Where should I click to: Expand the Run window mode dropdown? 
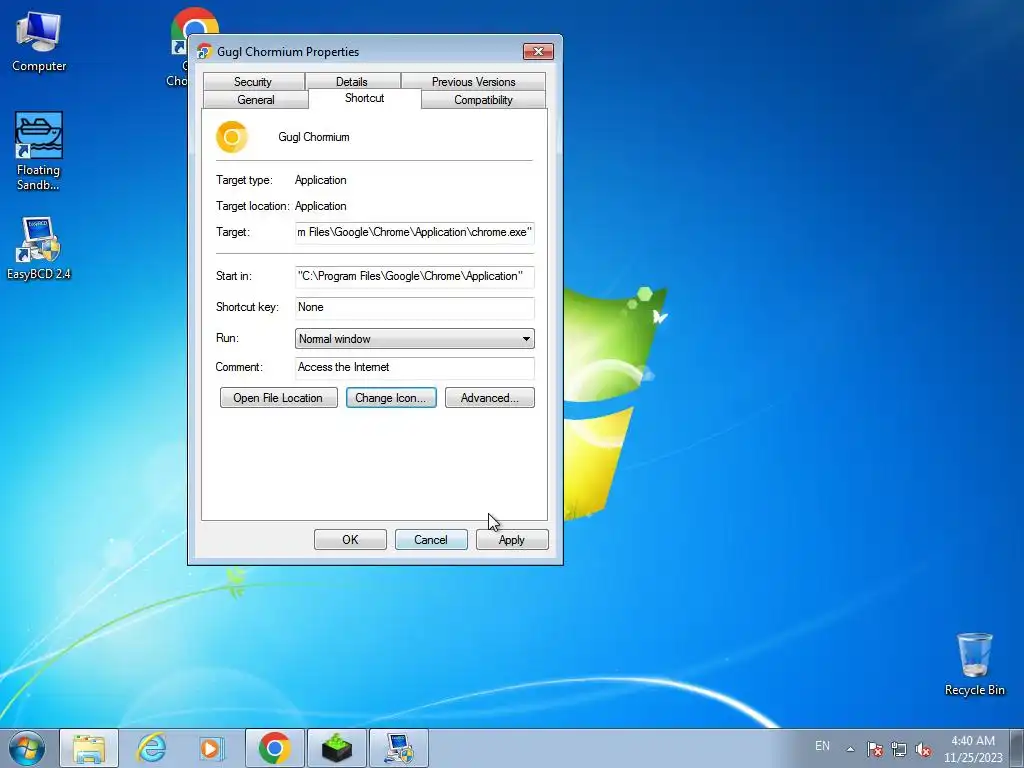pos(415,338)
